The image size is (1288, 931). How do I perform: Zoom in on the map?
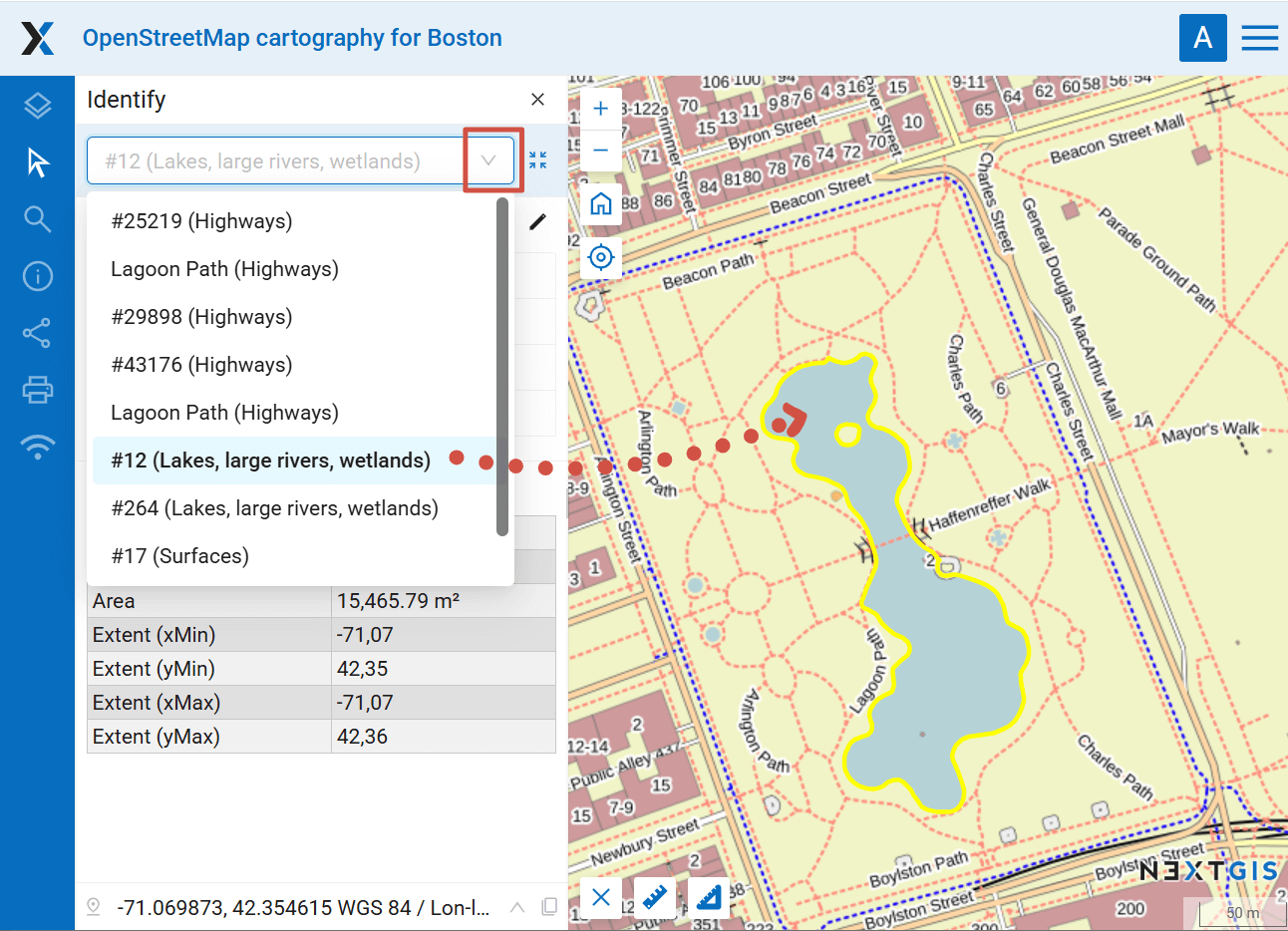600,109
